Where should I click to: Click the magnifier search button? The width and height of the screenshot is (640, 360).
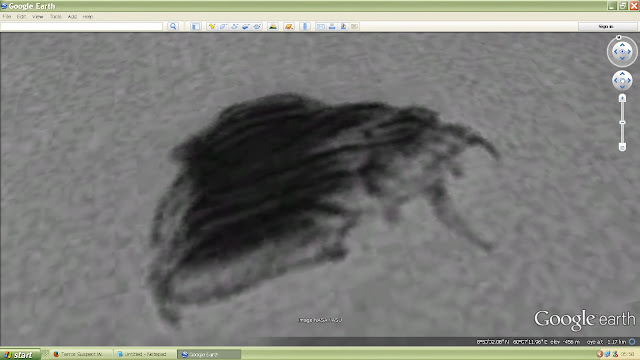[173, 27]
